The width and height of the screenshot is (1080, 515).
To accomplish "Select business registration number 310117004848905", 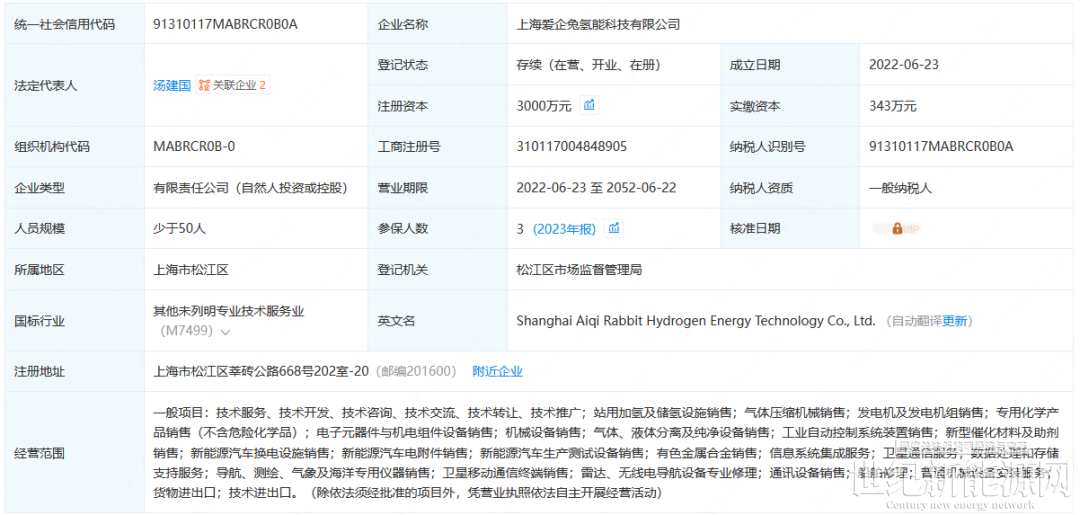I will [x=571, y=147].
